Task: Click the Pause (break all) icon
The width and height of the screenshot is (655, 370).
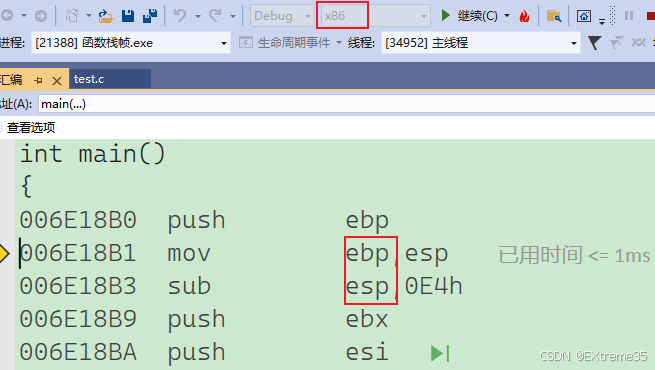Action: 629,16
